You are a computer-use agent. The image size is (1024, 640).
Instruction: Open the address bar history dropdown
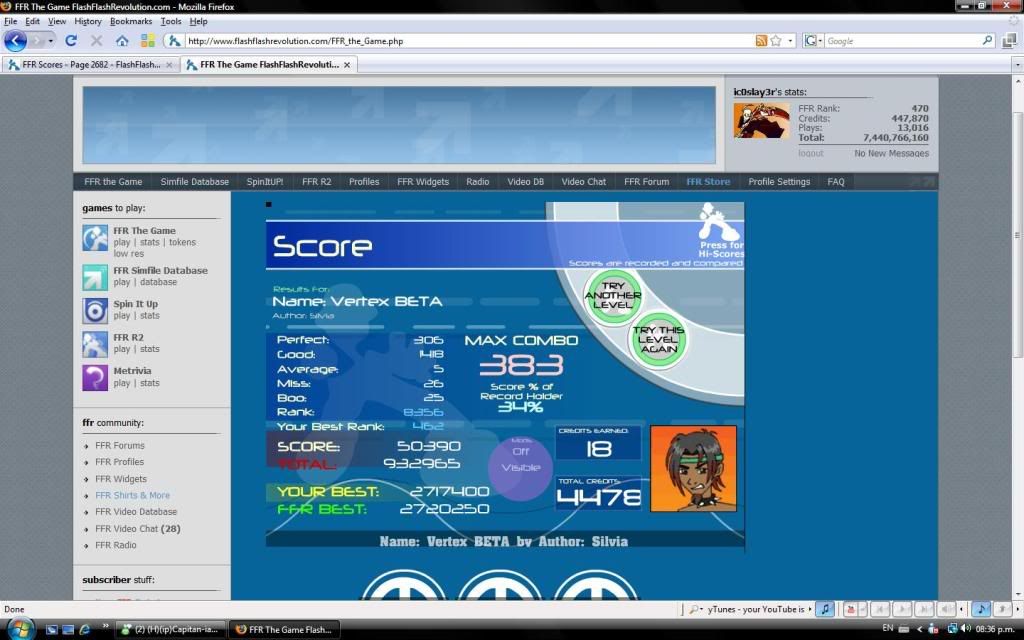point(791,41)
